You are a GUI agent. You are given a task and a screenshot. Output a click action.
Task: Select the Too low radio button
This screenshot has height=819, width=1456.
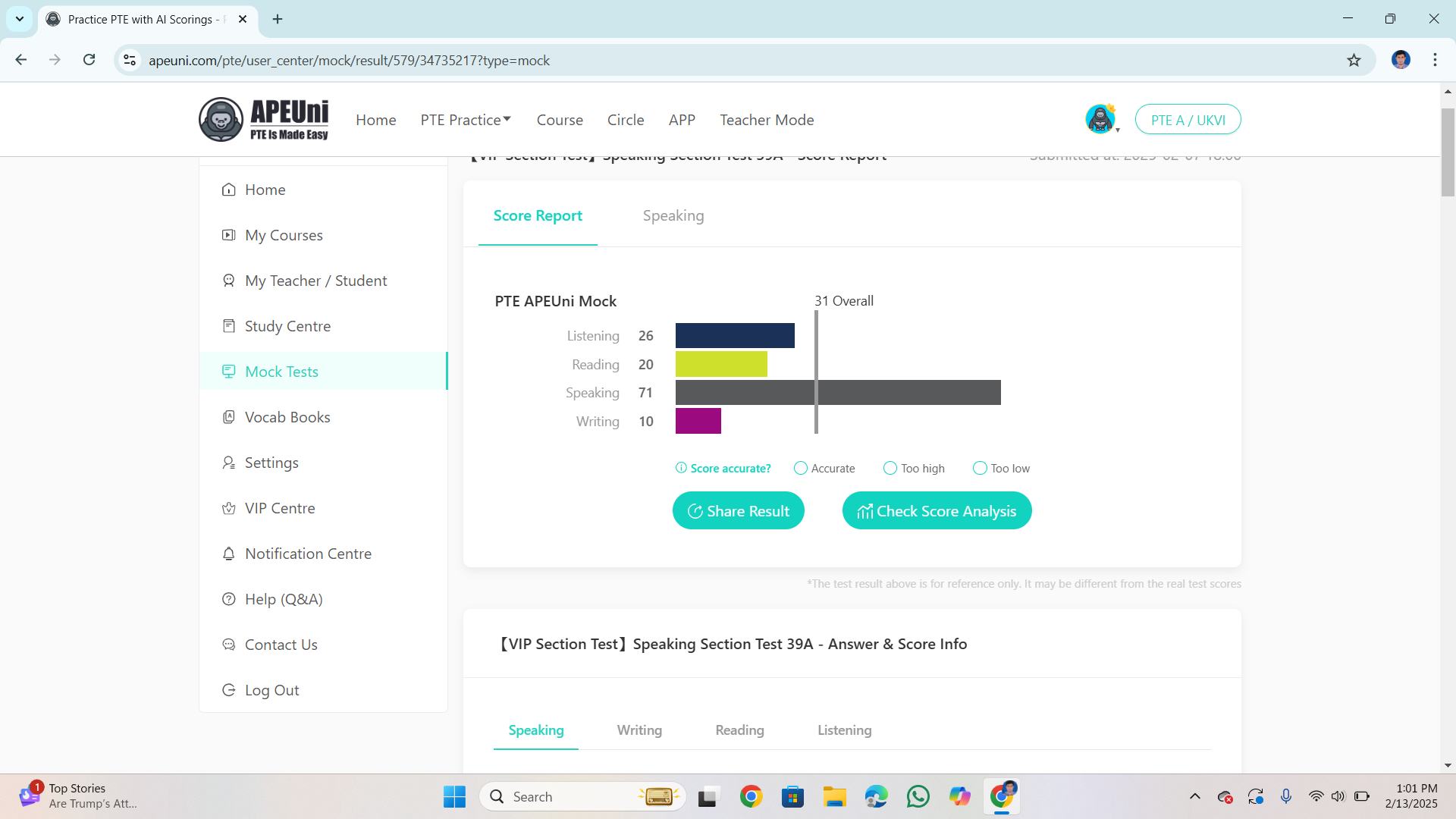980,468
